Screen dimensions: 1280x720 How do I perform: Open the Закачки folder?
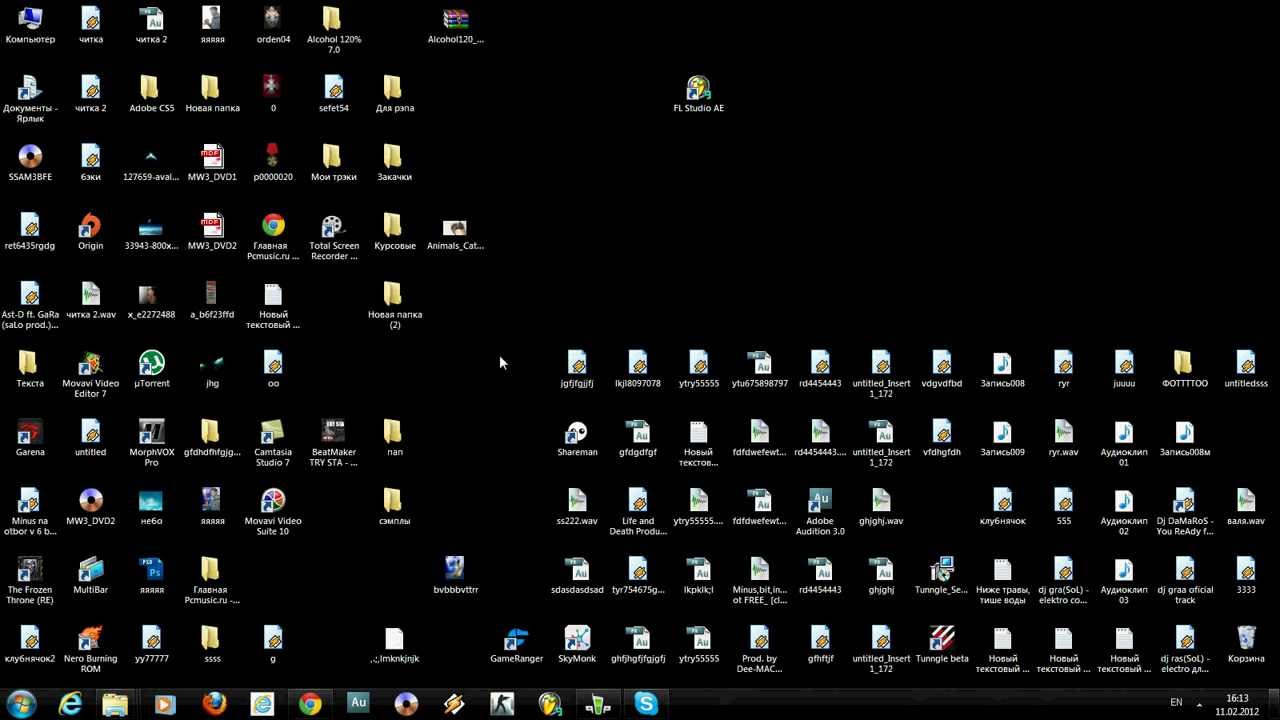pos(394,163)
